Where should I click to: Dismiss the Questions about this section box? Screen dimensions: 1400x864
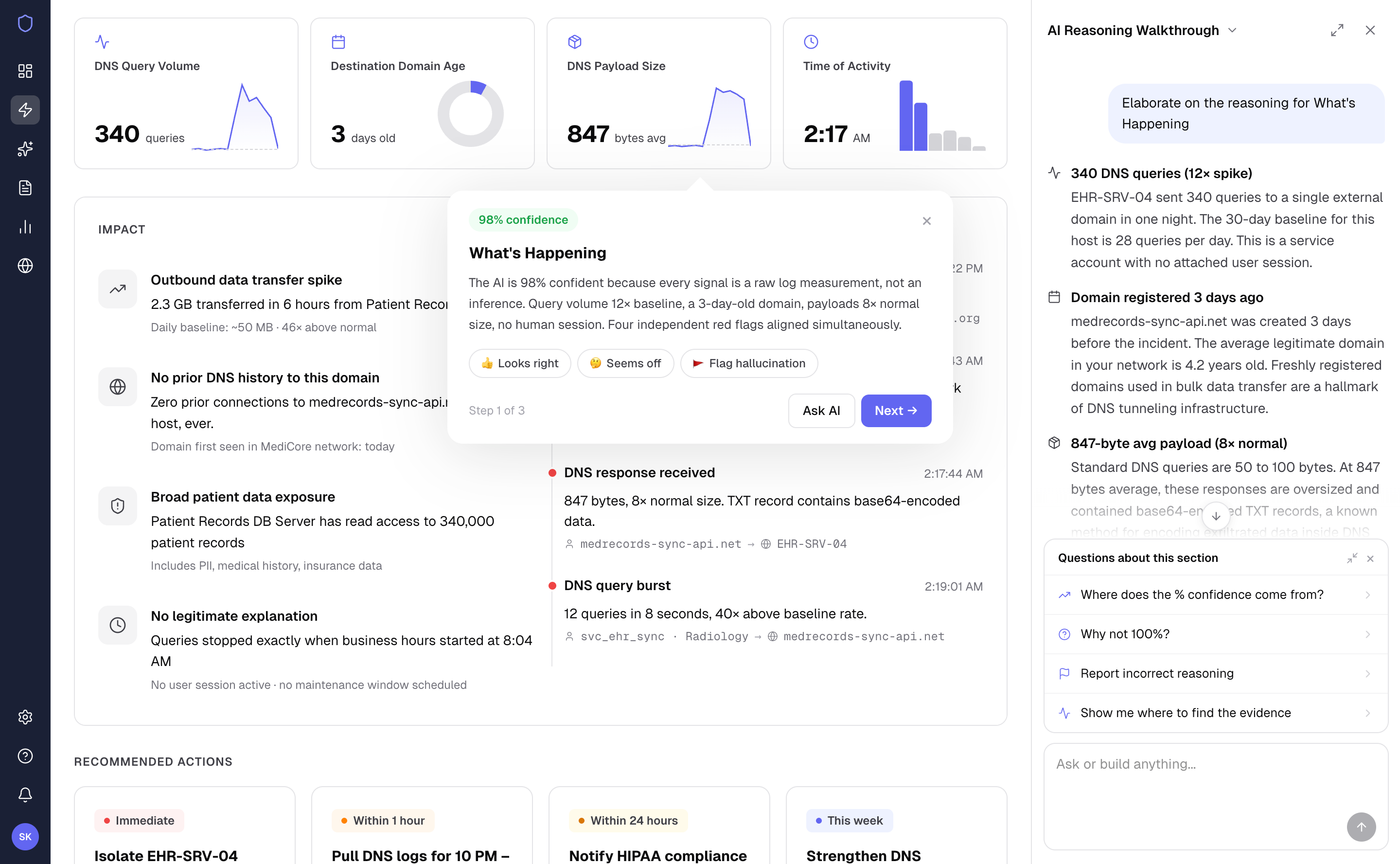1370,559
